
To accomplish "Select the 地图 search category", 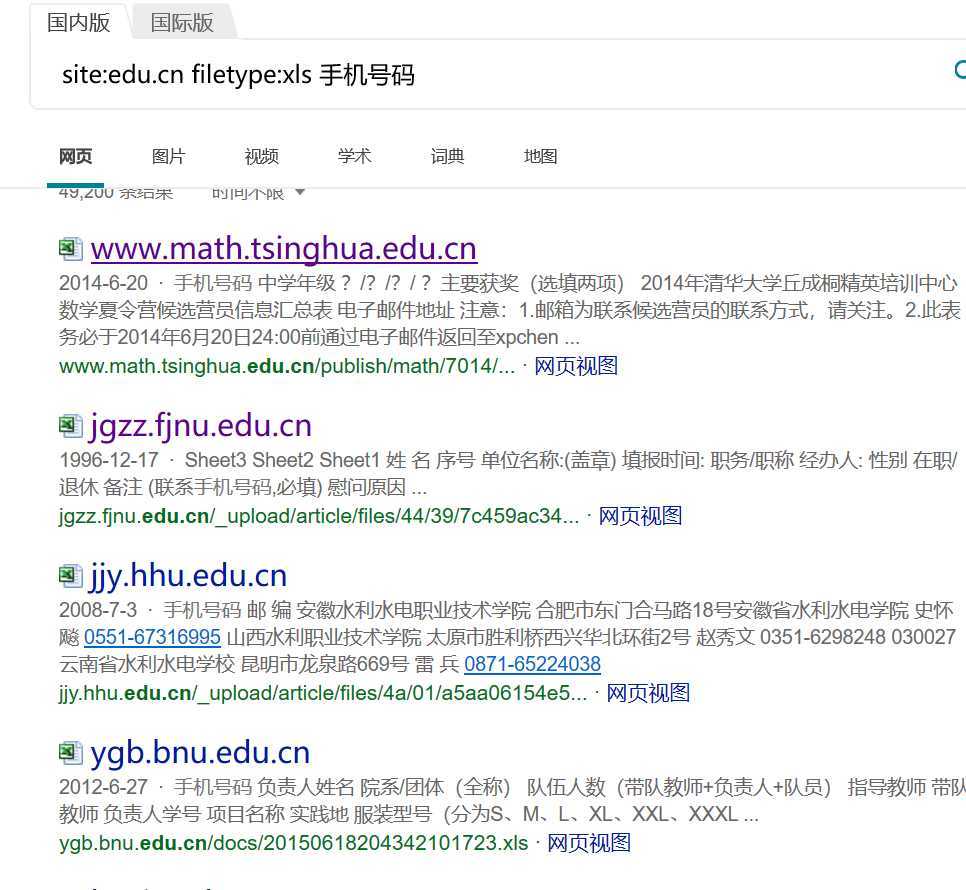I will click(x=541, y=156).
